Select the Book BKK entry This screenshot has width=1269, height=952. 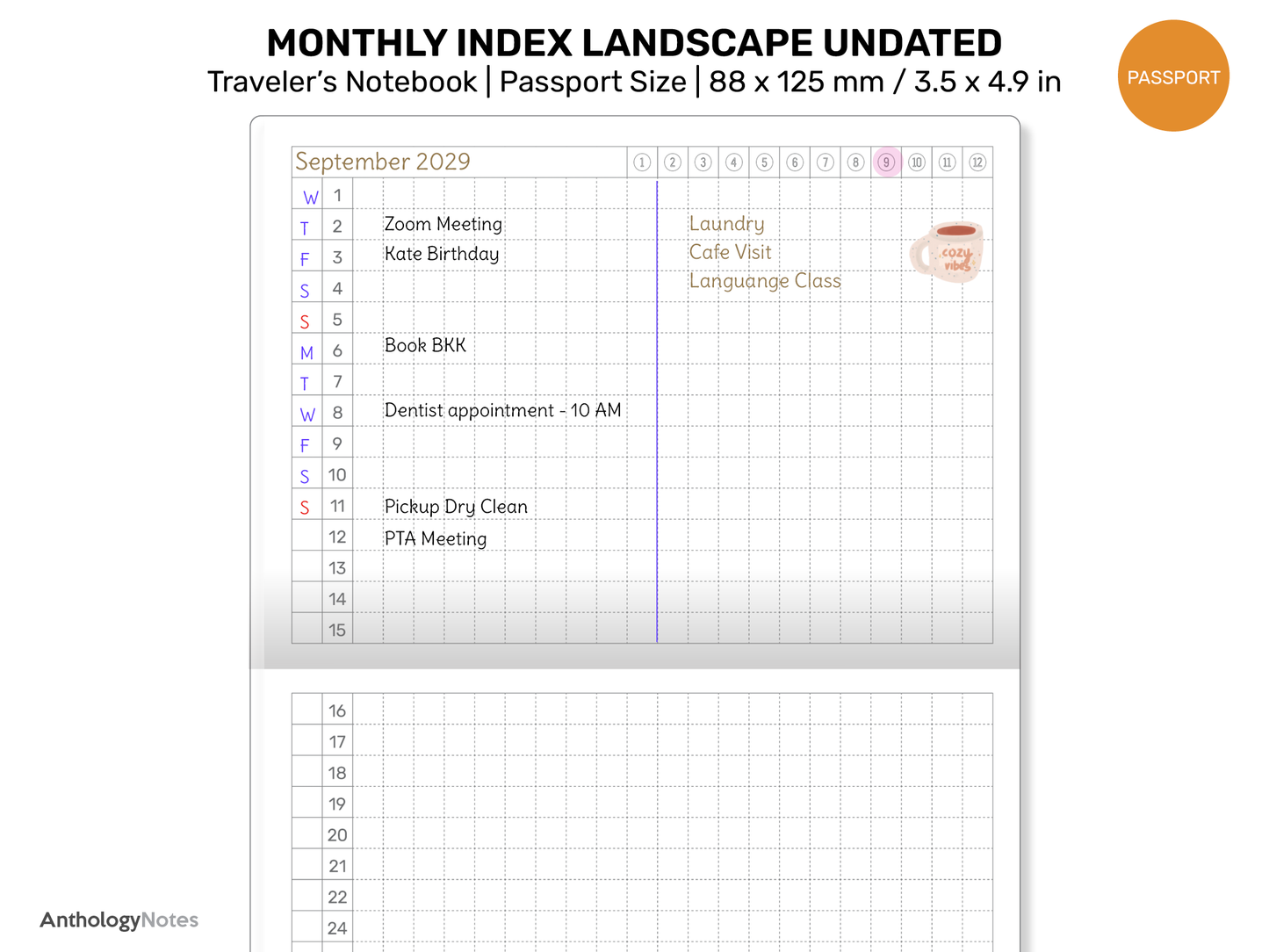click(x=425, y=345)
